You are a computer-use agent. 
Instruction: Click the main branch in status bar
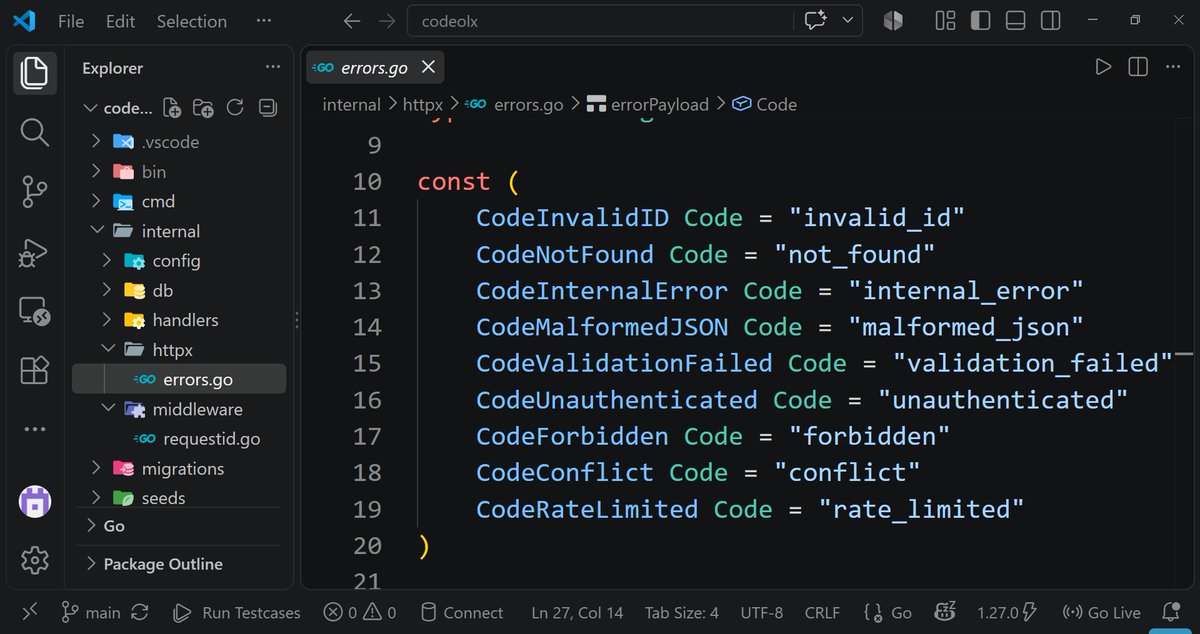pos(90,612)
